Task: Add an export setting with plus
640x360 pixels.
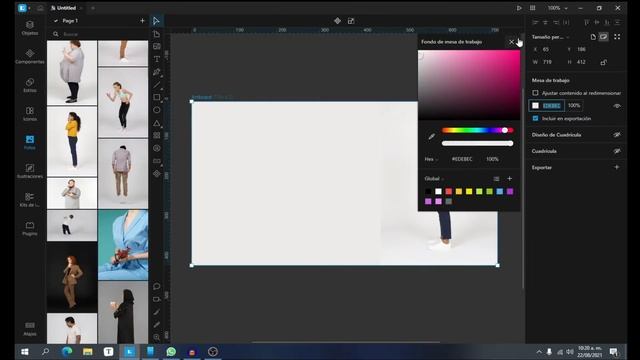Action: (x=617, y=167)
